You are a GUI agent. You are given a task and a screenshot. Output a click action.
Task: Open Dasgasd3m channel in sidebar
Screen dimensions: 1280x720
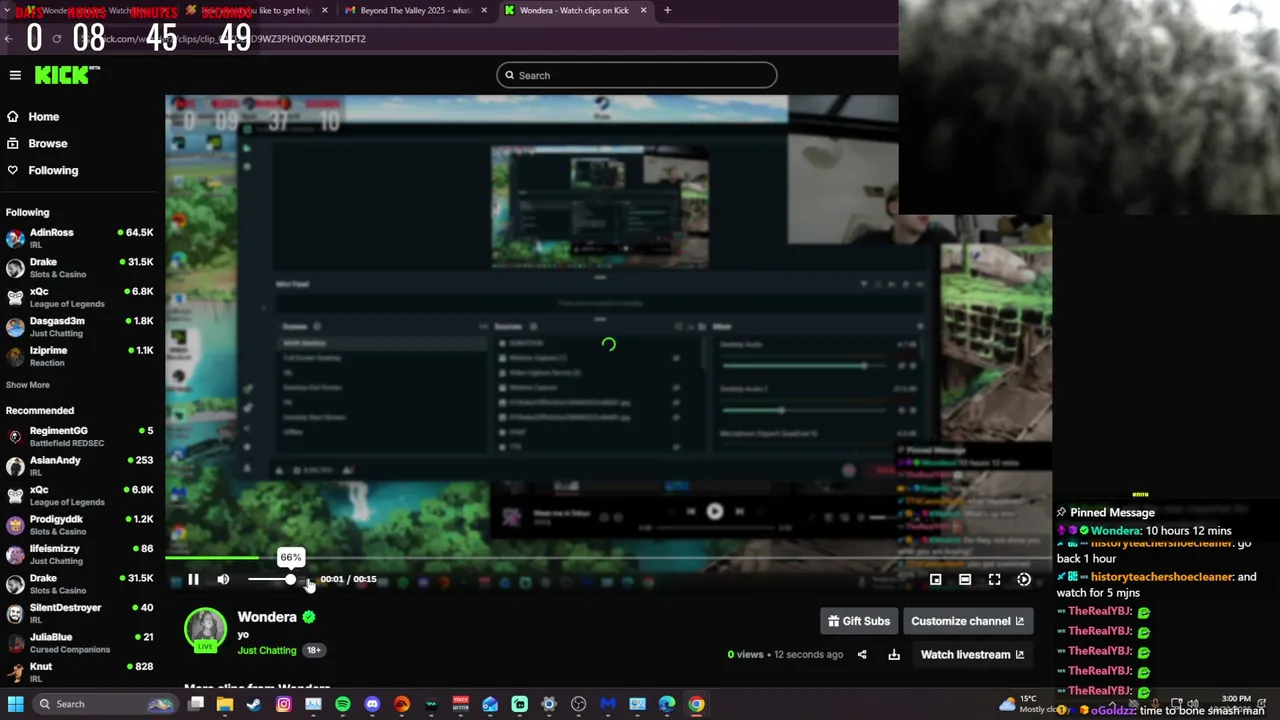(80, 327)
